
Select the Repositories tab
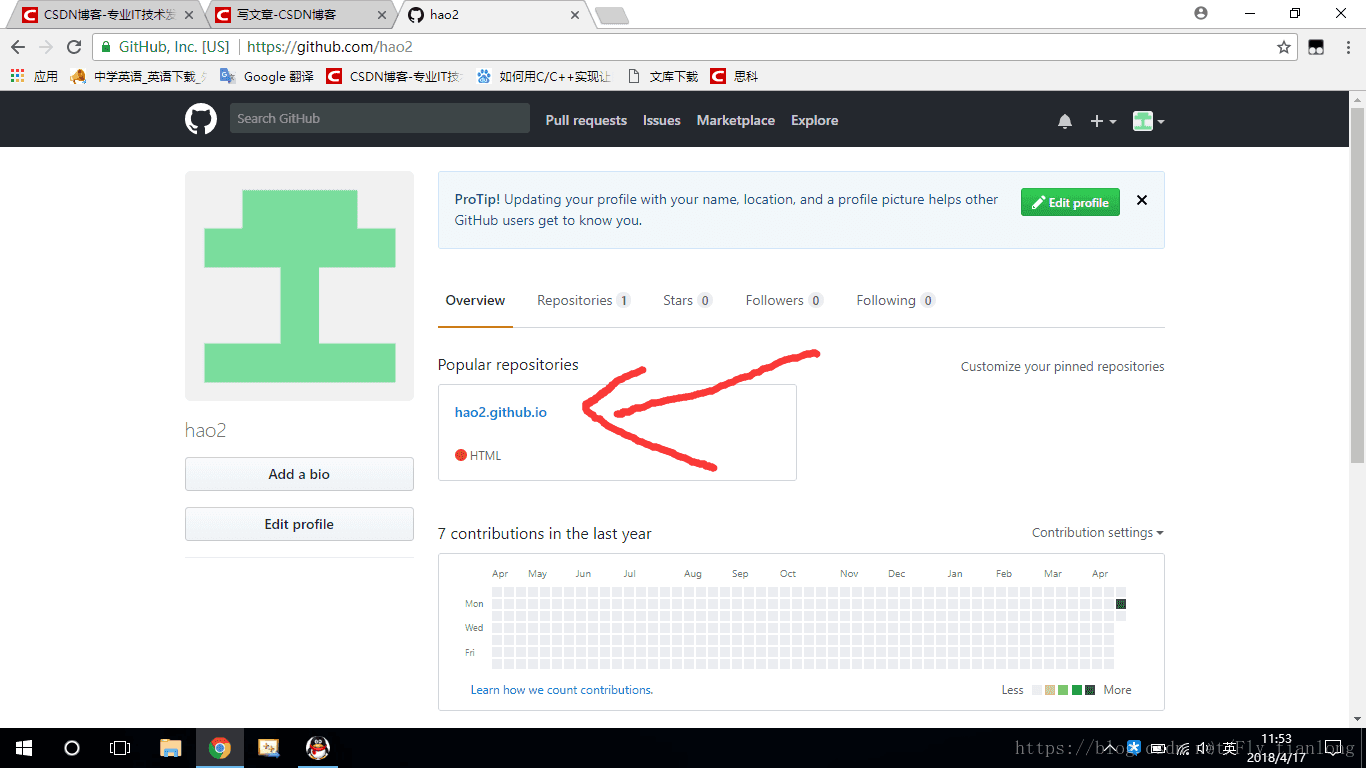point(583,300)
